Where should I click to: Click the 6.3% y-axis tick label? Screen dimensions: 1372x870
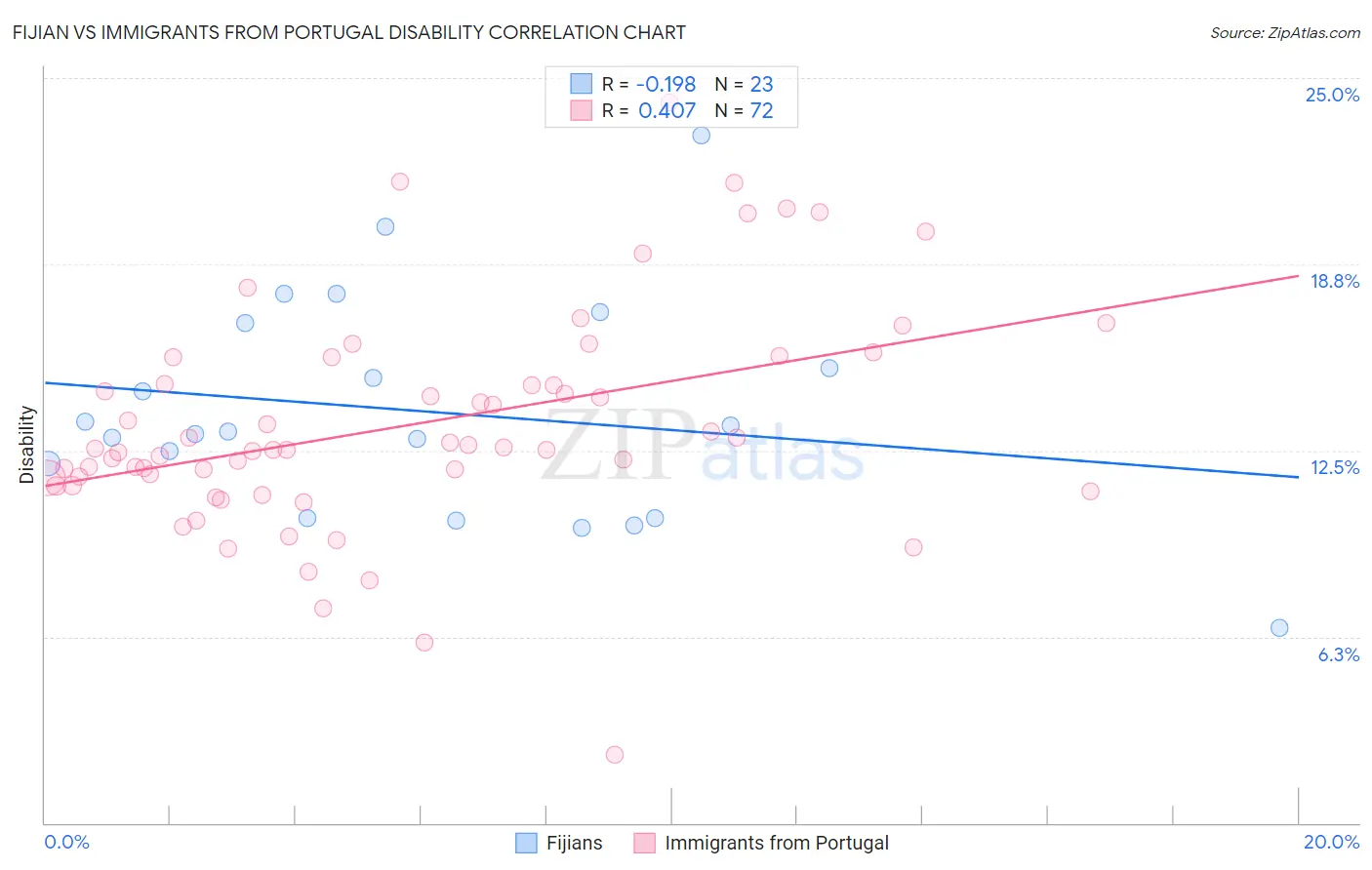pos(1339,654)
